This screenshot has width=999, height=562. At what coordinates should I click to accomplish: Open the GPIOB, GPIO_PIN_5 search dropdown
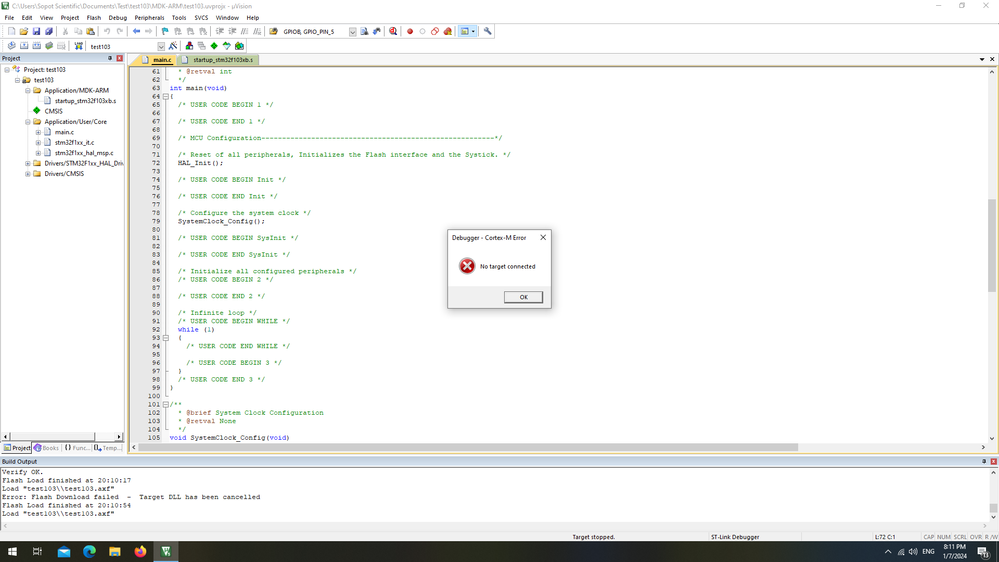pyautogui.click(x=352, y=32)
